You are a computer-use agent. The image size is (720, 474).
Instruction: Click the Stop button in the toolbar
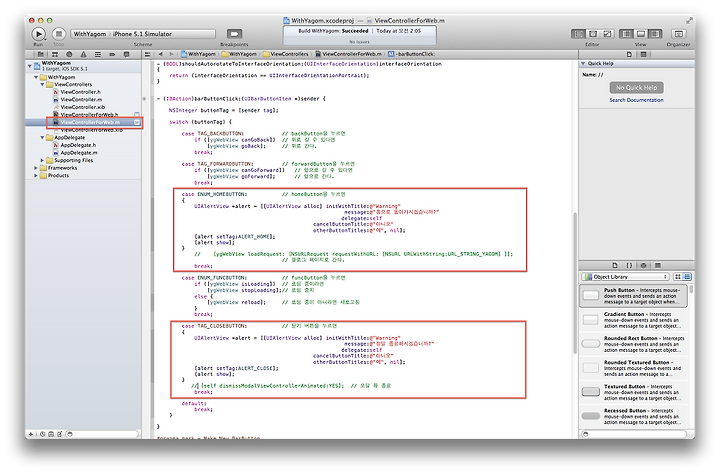point(59,34)
